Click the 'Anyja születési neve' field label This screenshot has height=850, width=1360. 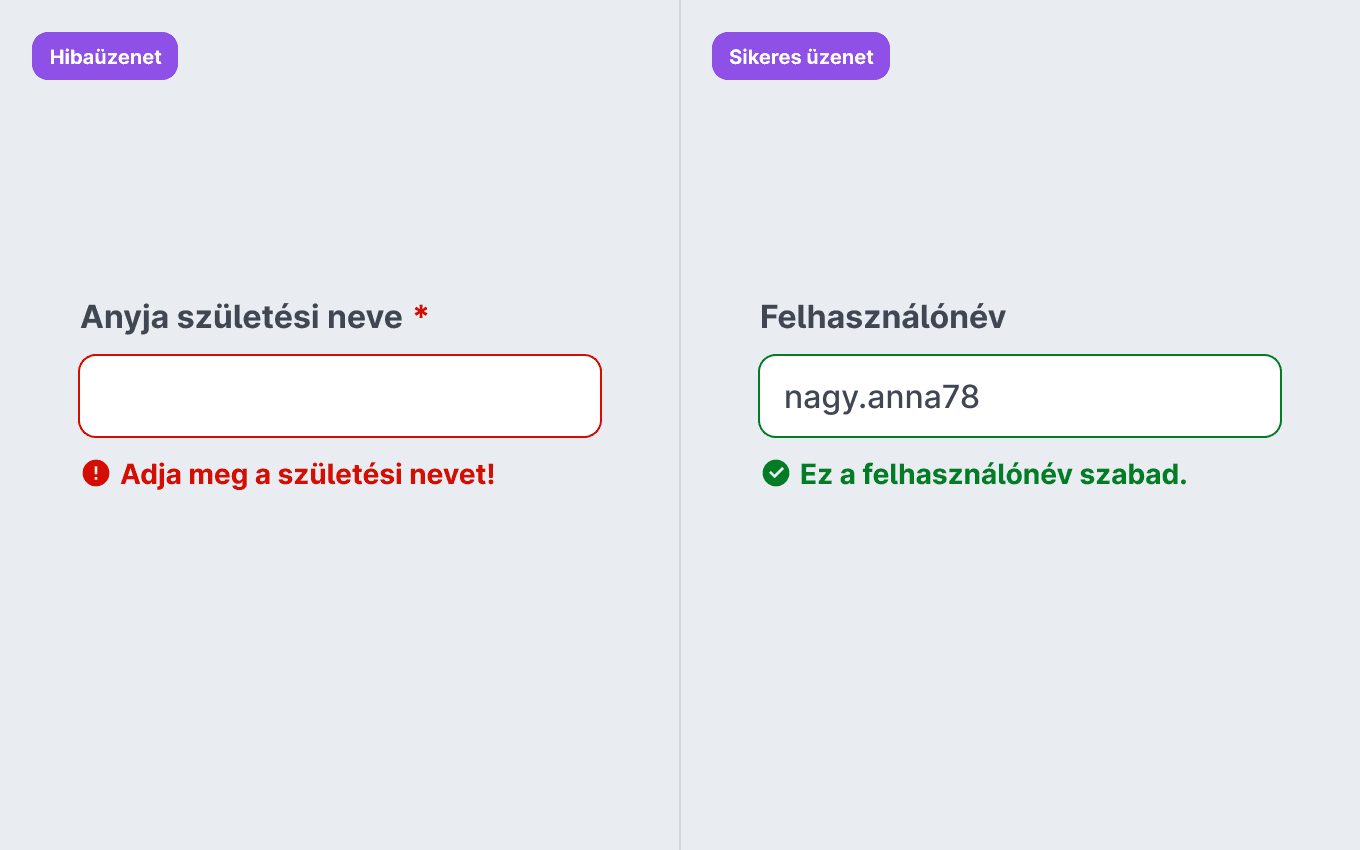[241, 318]
